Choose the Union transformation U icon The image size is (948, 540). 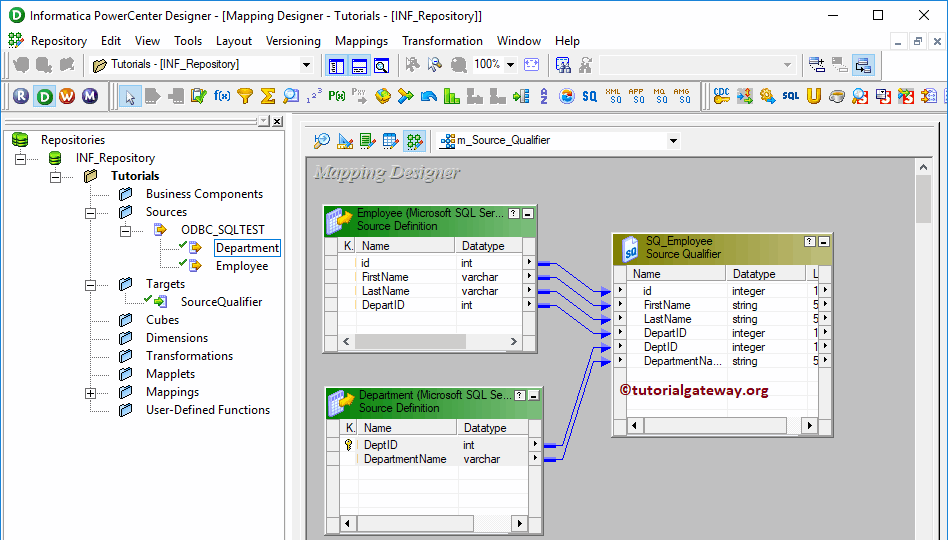[x=814, y=96]
